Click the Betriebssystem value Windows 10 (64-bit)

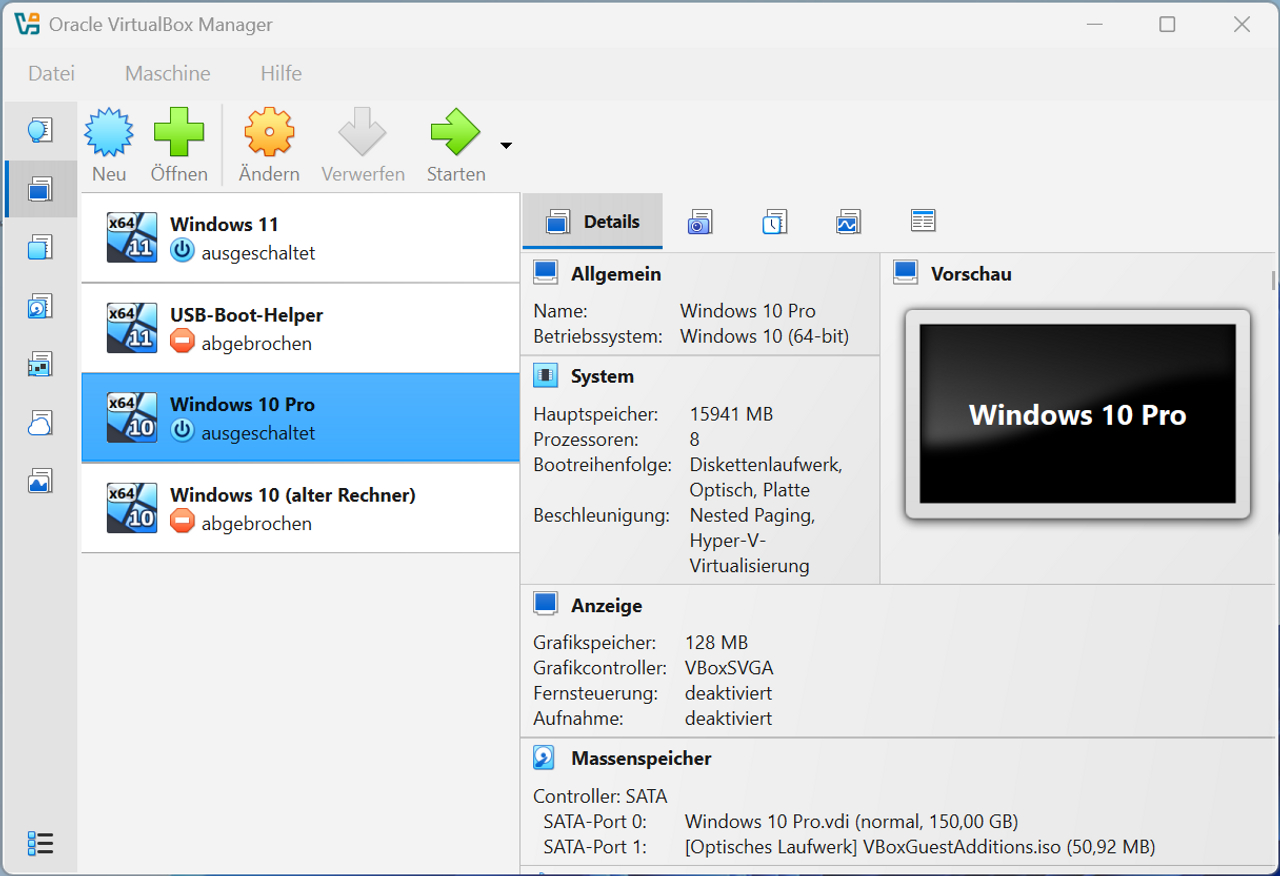[764, 336]
